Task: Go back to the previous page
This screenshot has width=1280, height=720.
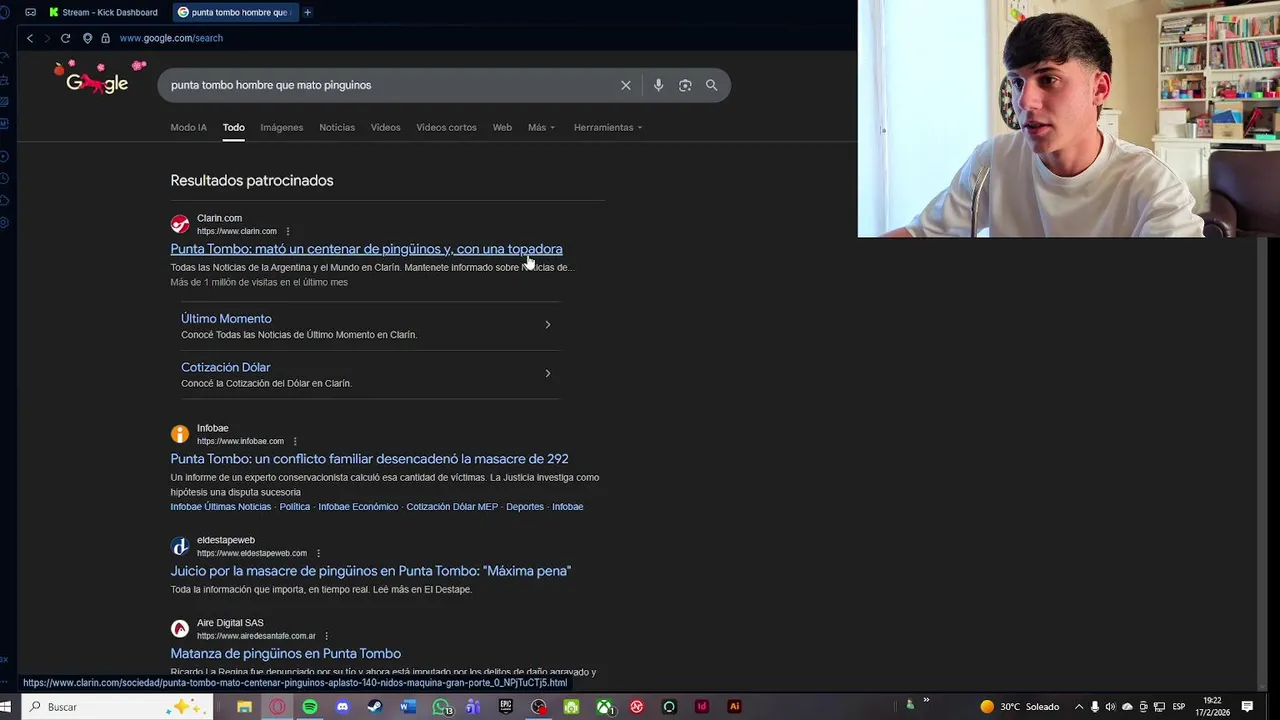Action: [30, 38]
